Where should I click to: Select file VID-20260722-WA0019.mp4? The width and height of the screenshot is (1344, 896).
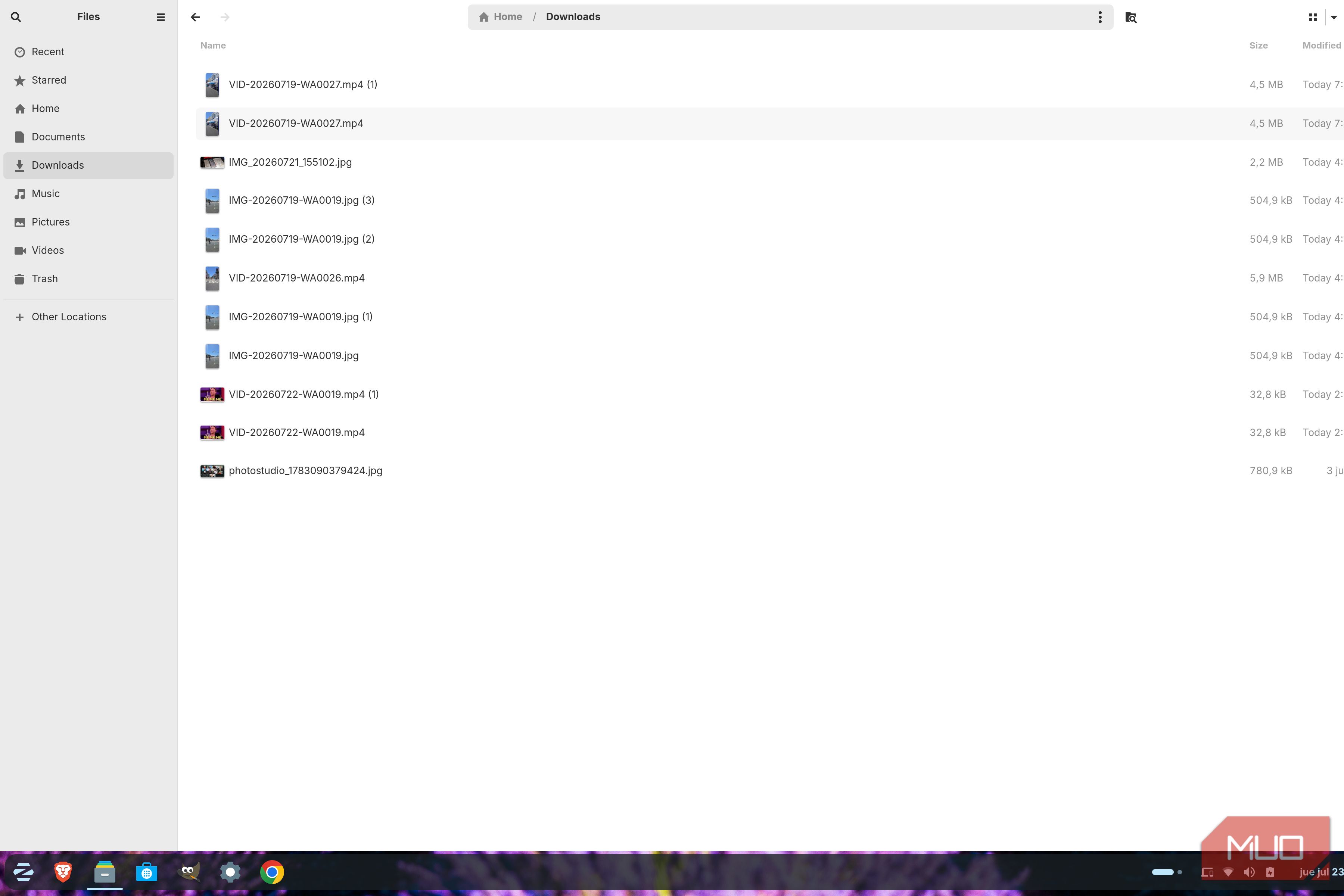pyautogui.click(x=769, y=433)
